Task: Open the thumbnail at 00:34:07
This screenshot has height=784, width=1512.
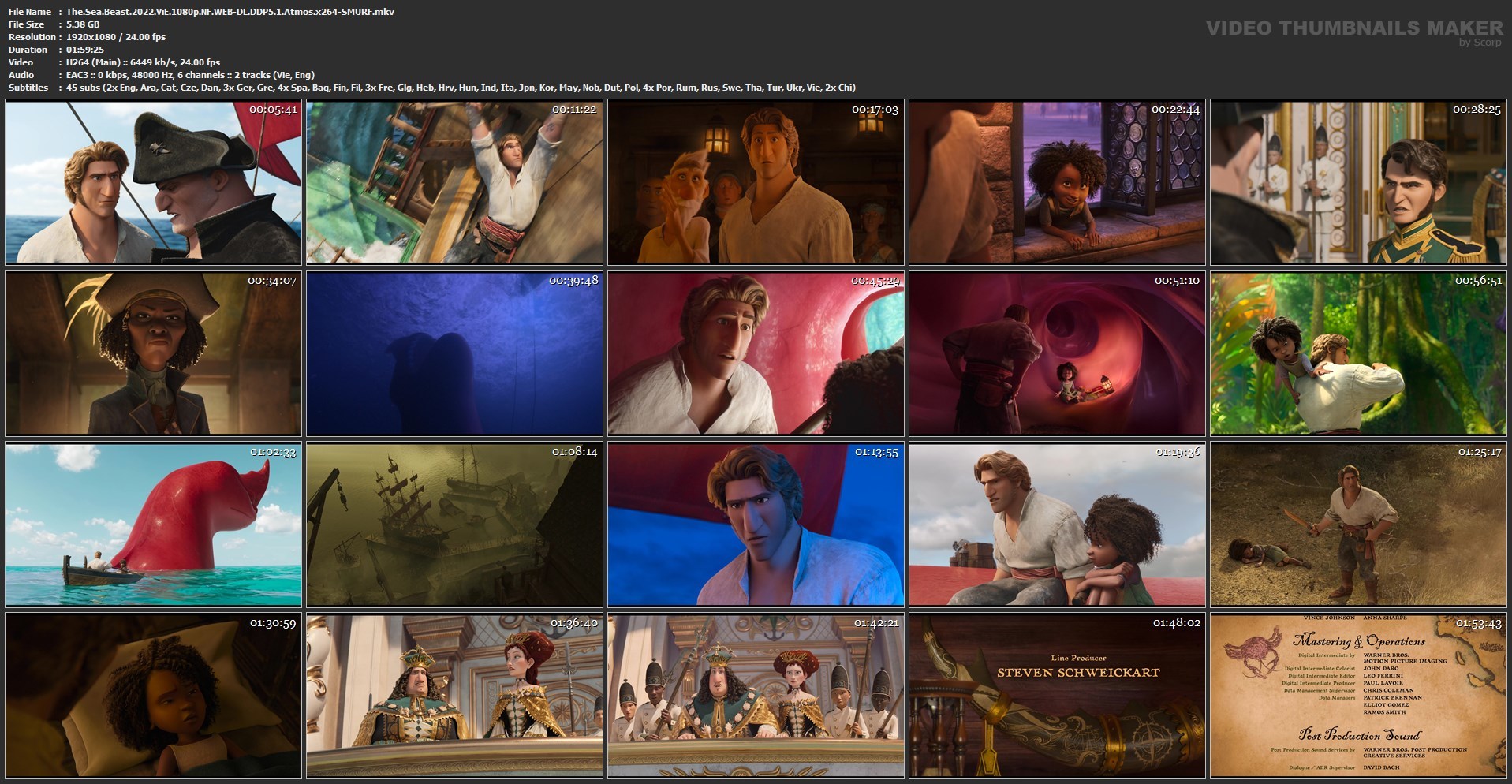Action: [153, 353]
